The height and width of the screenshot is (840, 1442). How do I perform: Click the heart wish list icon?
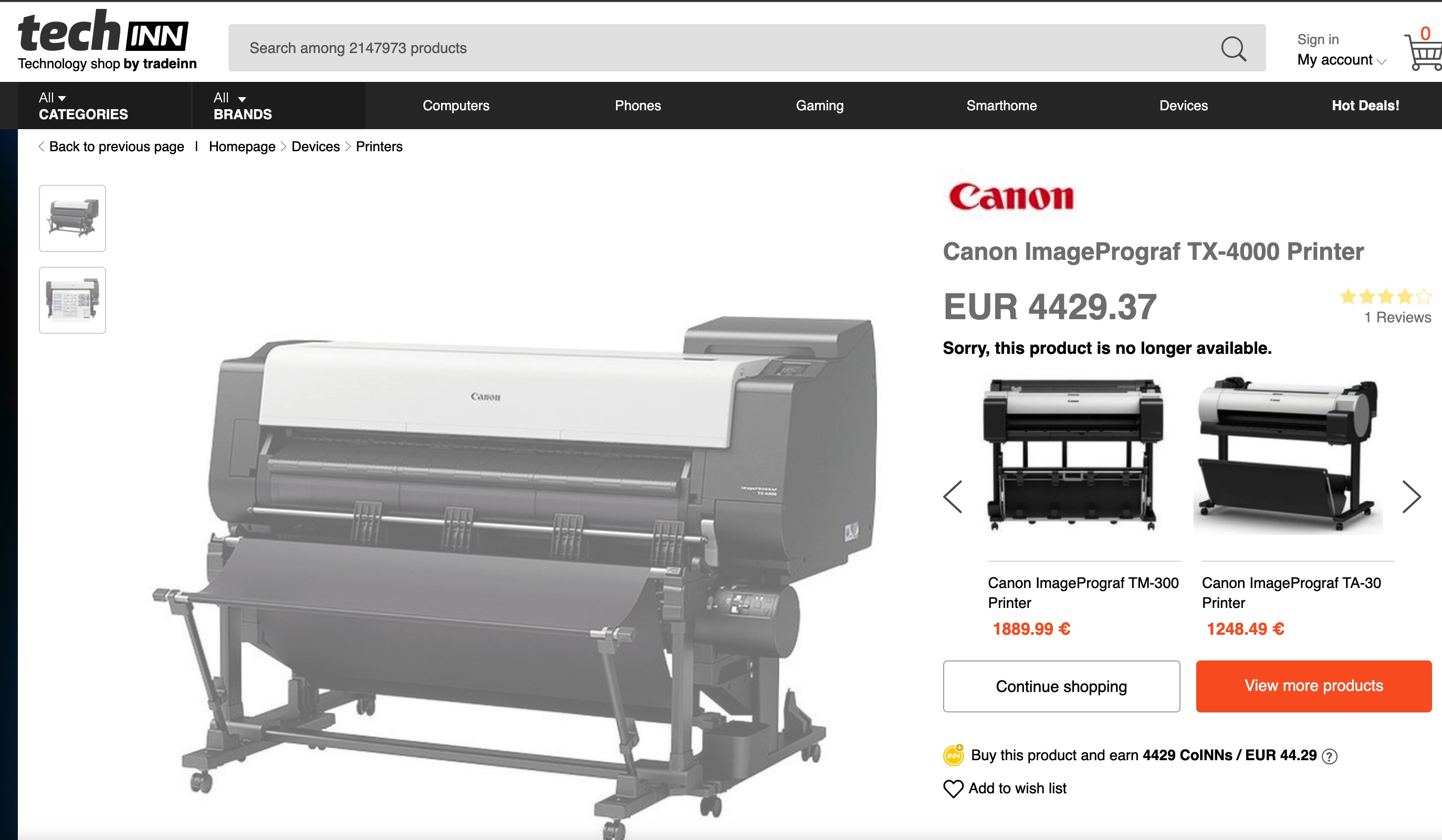pos(953,789)
